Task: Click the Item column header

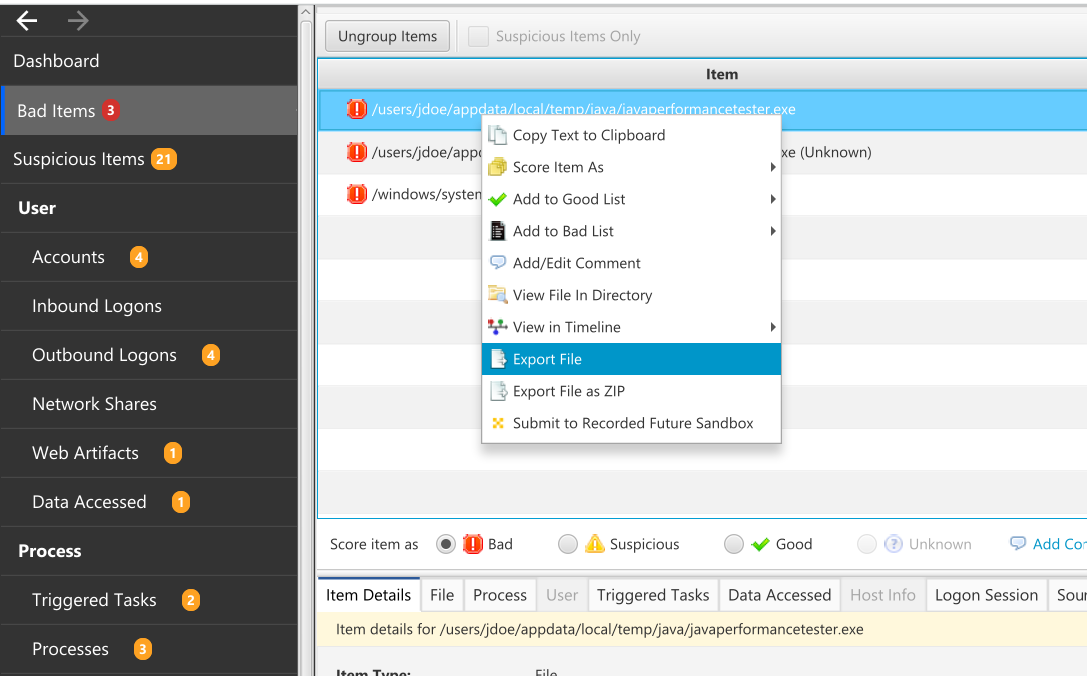Action: coord(721,74)
